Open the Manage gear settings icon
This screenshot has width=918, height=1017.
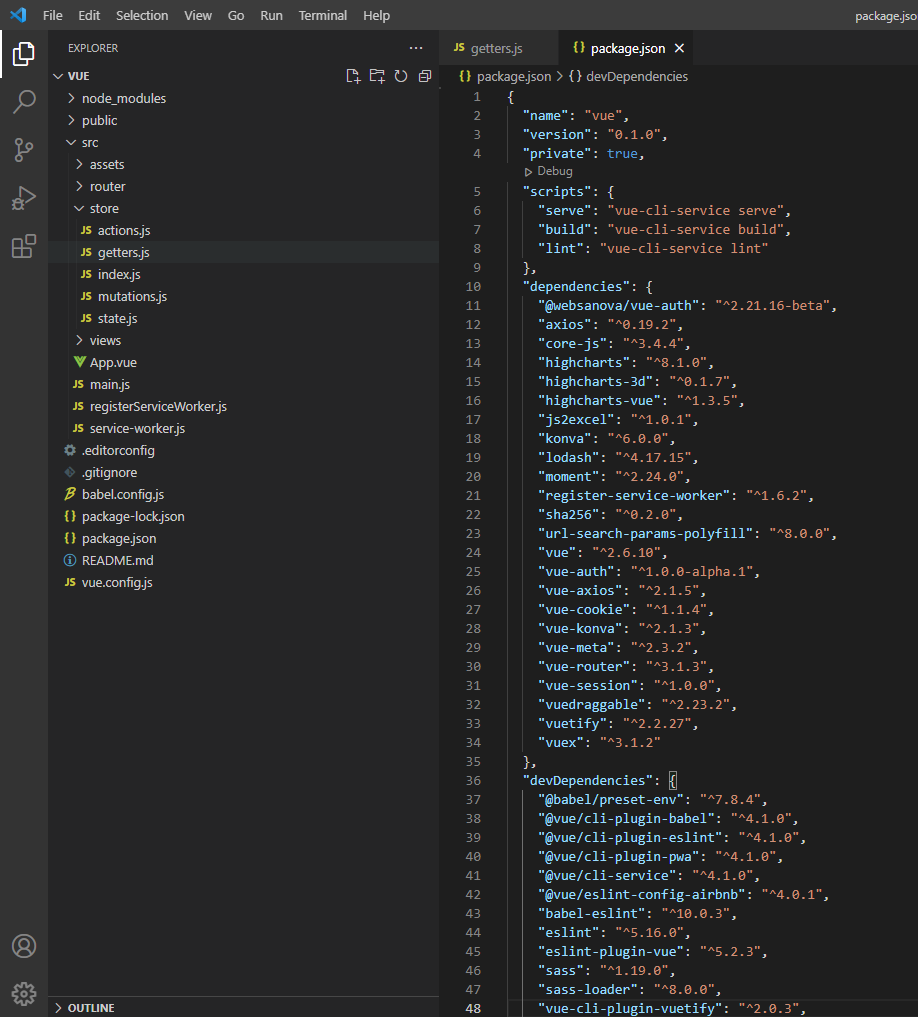(24, 993)
